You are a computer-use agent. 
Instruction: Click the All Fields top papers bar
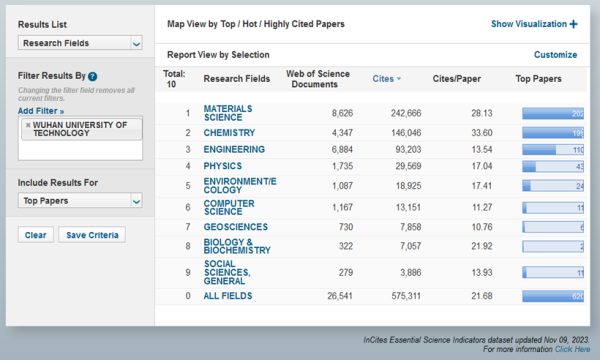[553, 296]
